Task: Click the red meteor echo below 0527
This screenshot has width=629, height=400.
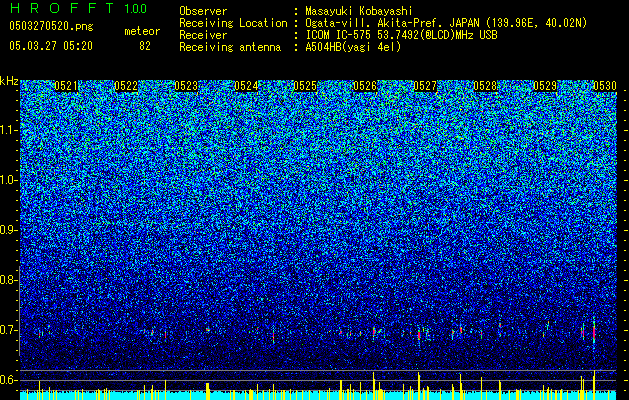Action: 419,334
